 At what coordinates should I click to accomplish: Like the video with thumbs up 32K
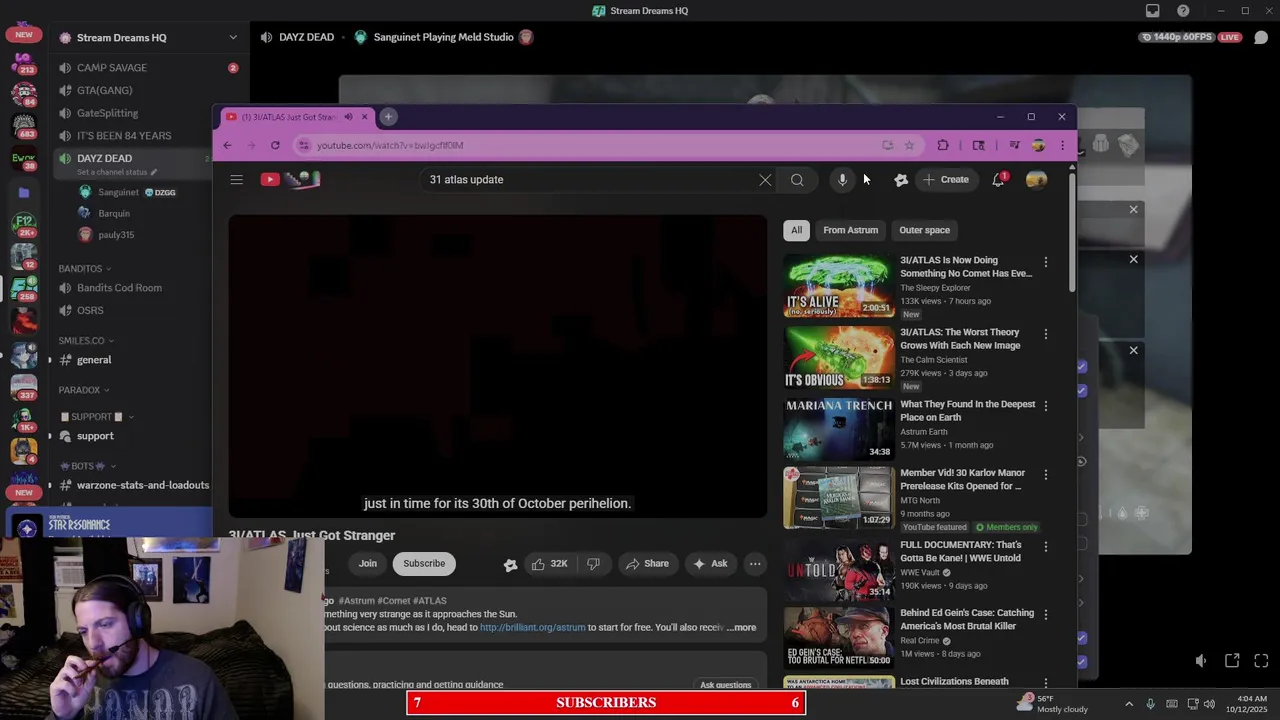549,564
